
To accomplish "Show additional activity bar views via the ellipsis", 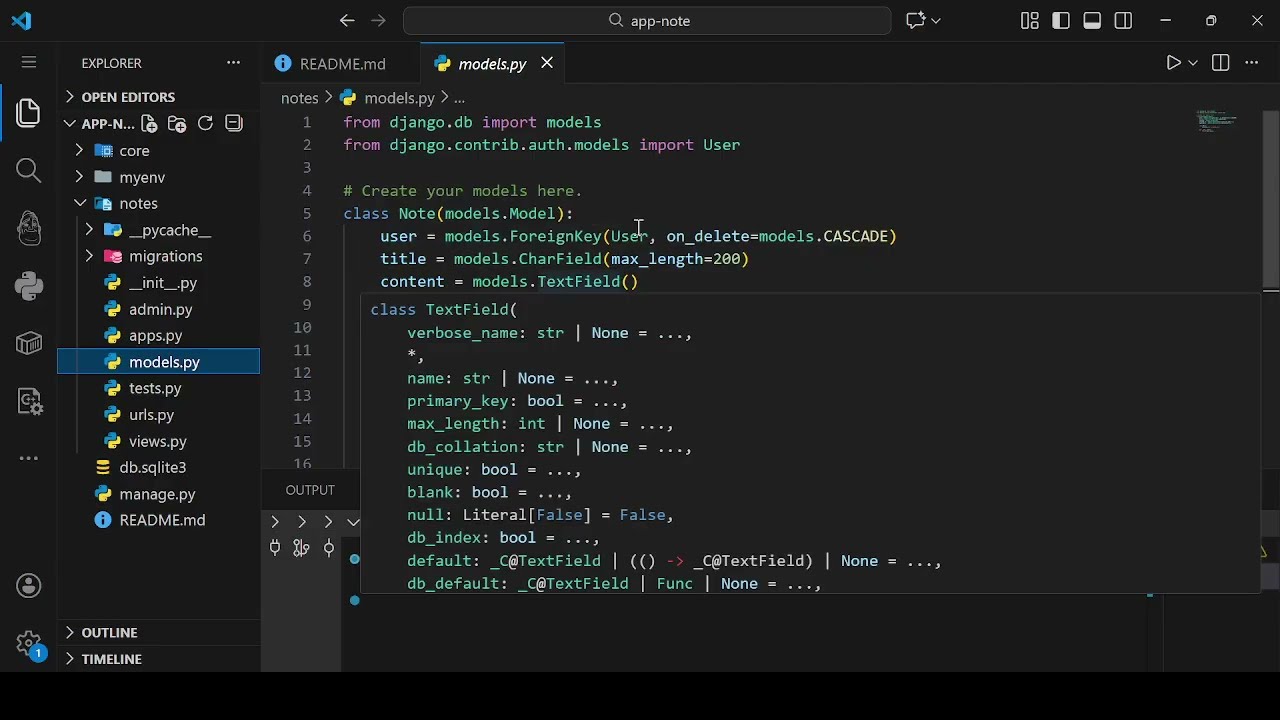I will click(28, 458).
